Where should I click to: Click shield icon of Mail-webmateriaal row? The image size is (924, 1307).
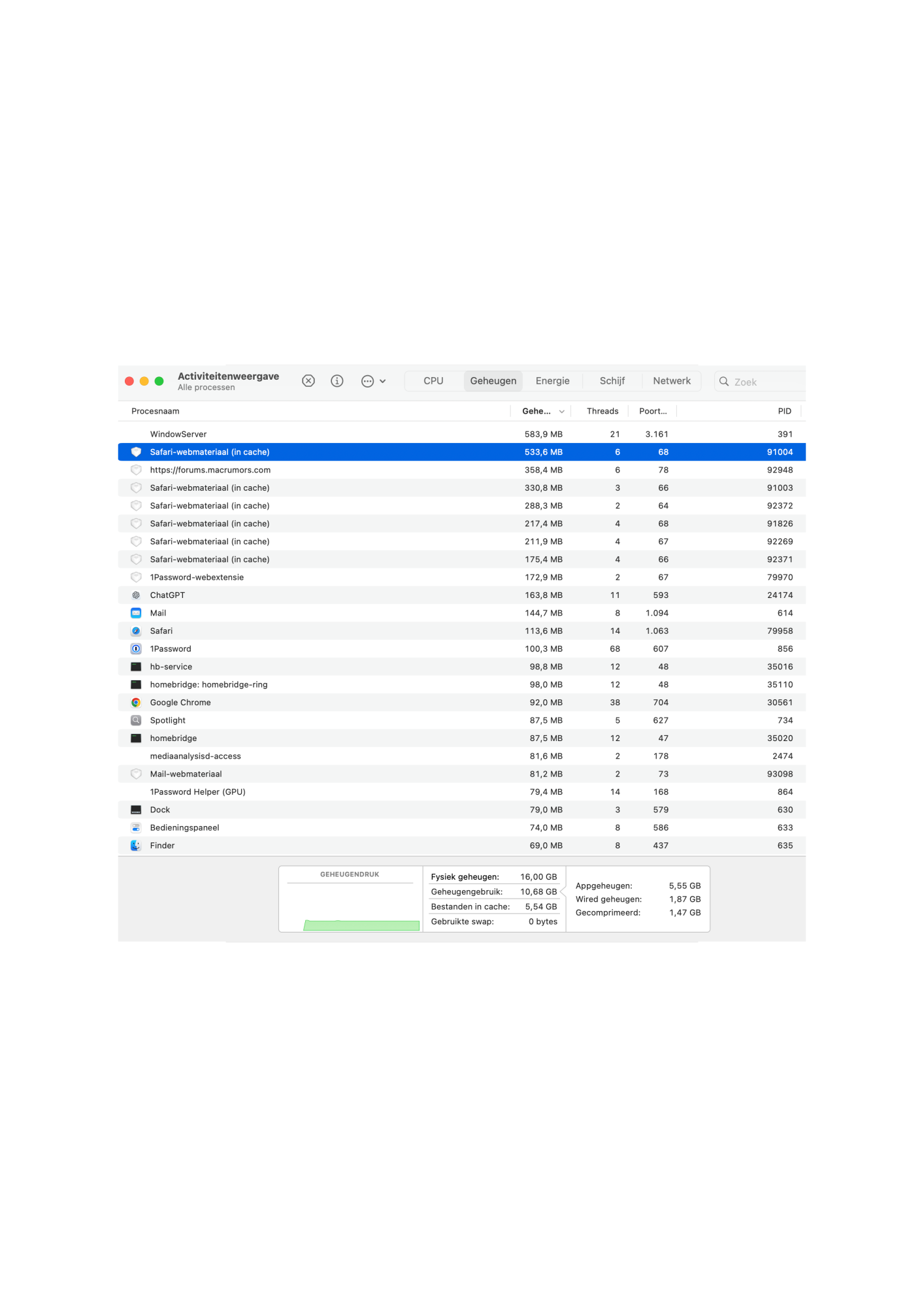136,774
